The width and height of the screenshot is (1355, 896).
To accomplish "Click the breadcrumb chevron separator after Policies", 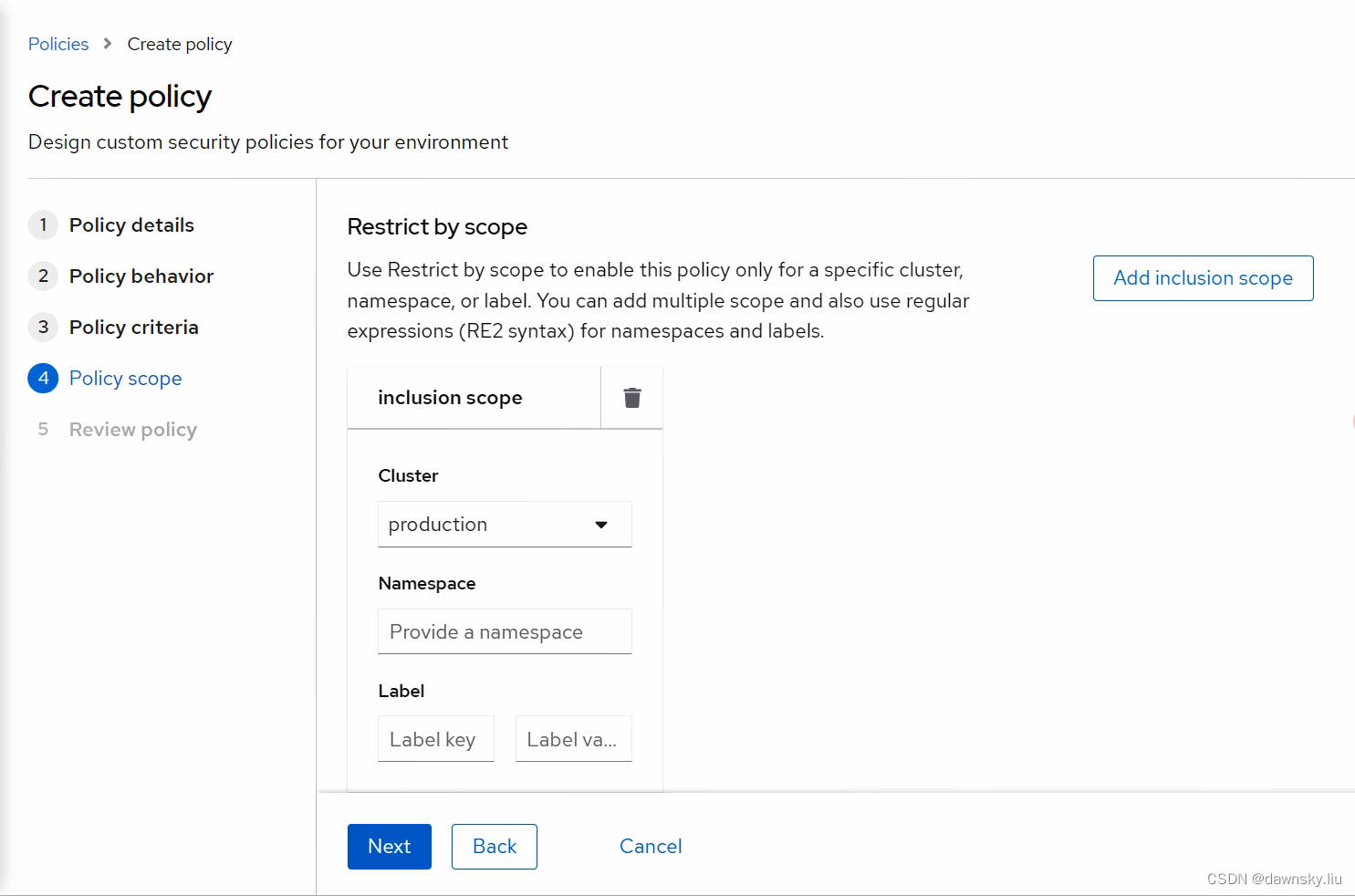I will 108,44.
